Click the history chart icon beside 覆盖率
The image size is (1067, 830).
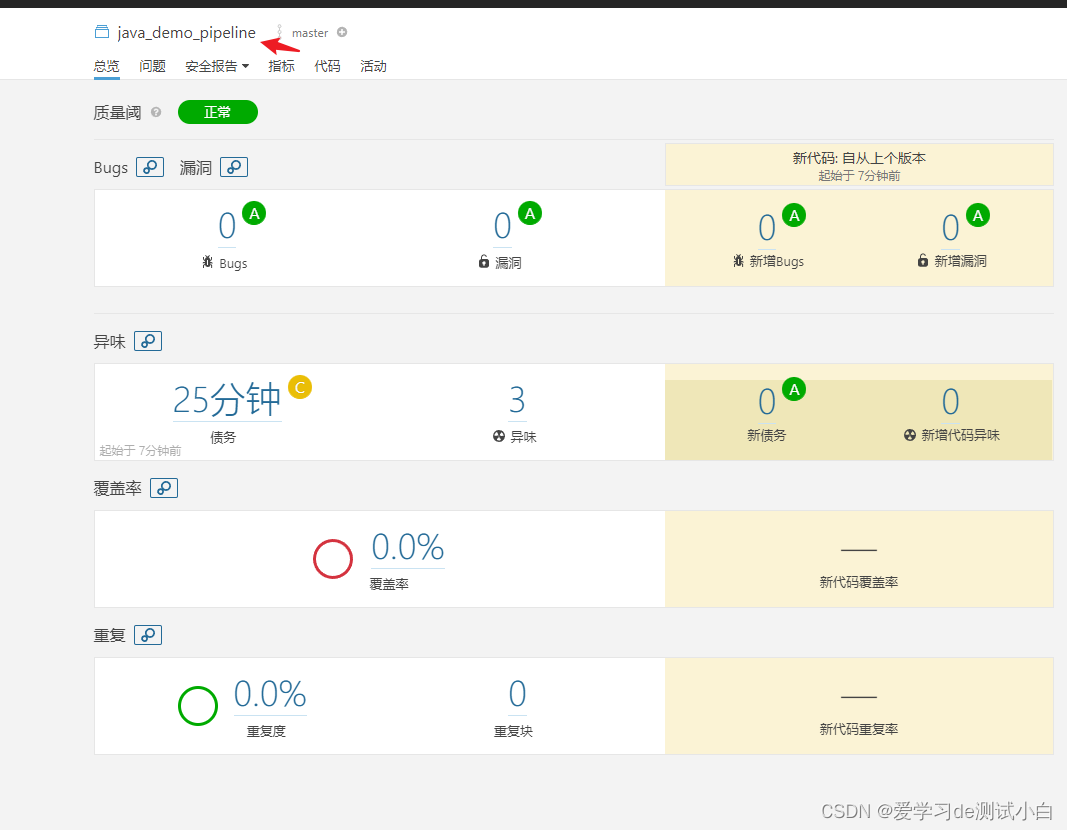163,488
